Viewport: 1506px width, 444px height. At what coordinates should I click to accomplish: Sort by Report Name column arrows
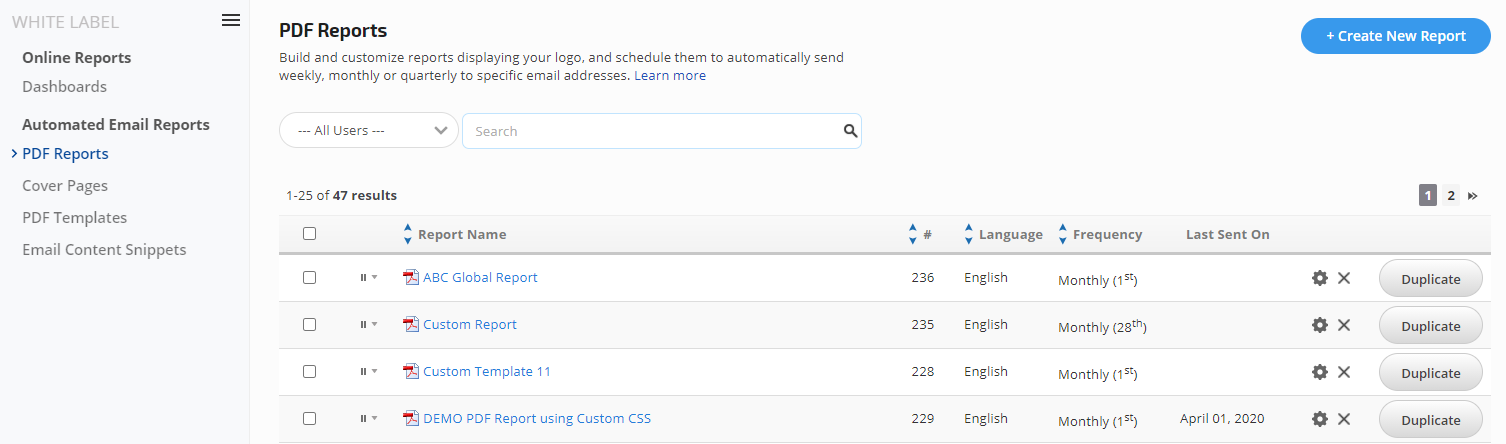407,234
